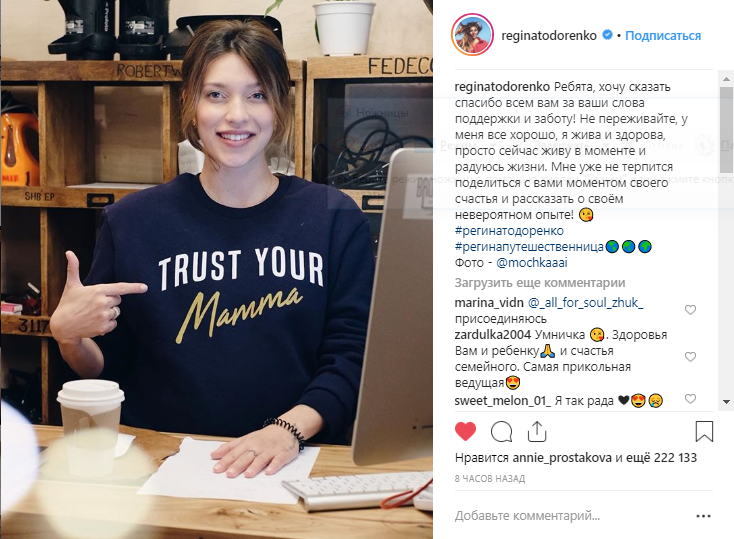Like the sweet_melon_01_ comment
734x539 pixels.
click(690, 399)
